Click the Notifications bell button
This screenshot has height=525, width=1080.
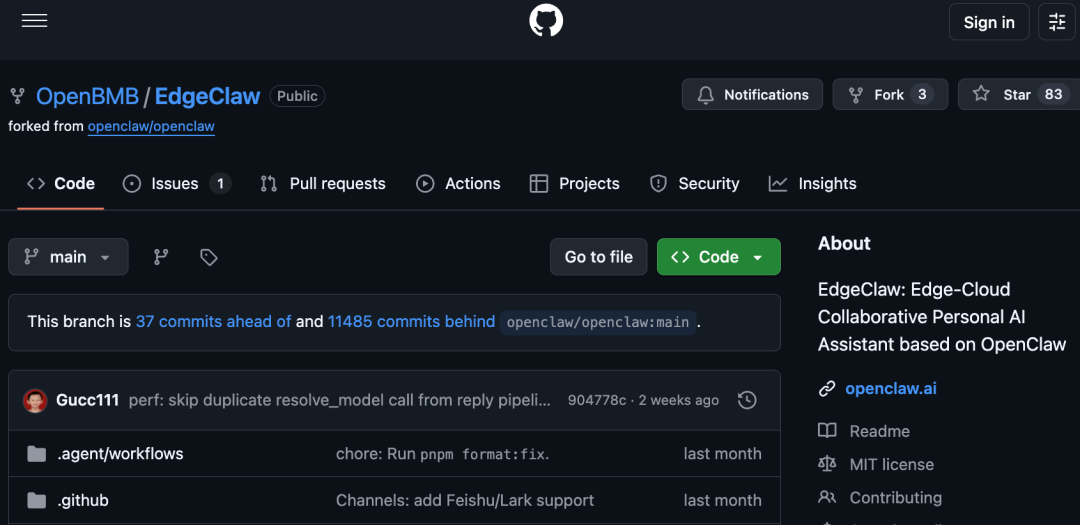[x=752, y=95]
